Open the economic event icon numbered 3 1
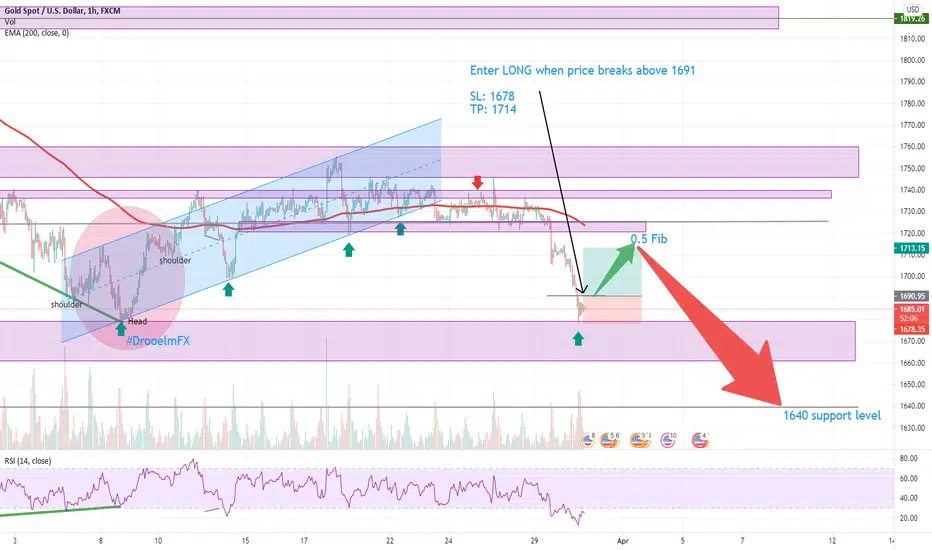932x550 pixels. click(x=640, y=440)
